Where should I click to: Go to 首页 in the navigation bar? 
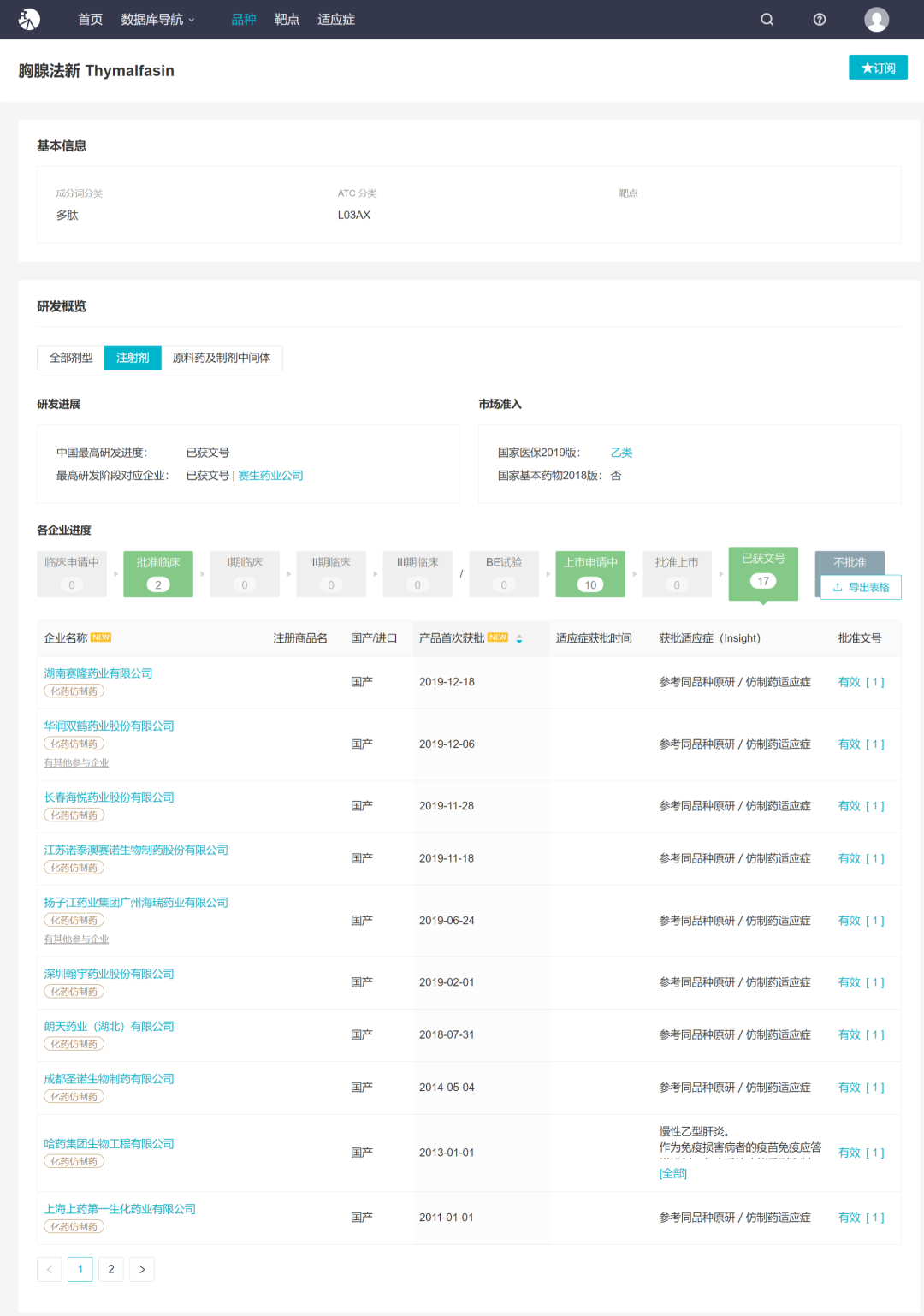coord(90,19)
